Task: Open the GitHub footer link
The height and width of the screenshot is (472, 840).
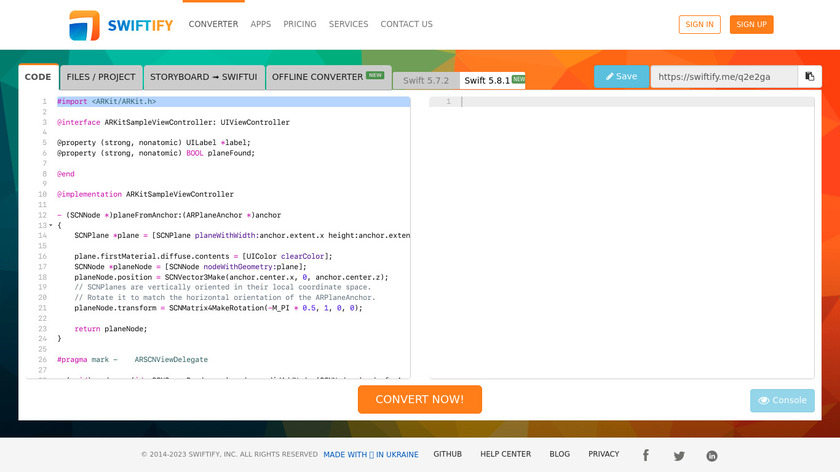Action: [x=447, y=454]
